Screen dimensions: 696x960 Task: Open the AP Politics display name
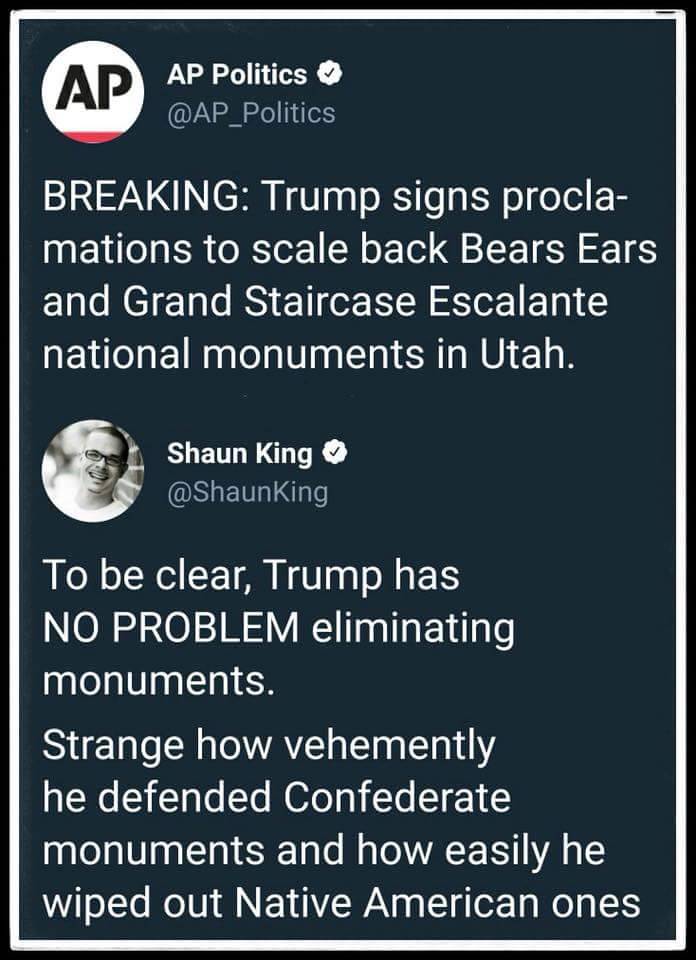(237, 75)
